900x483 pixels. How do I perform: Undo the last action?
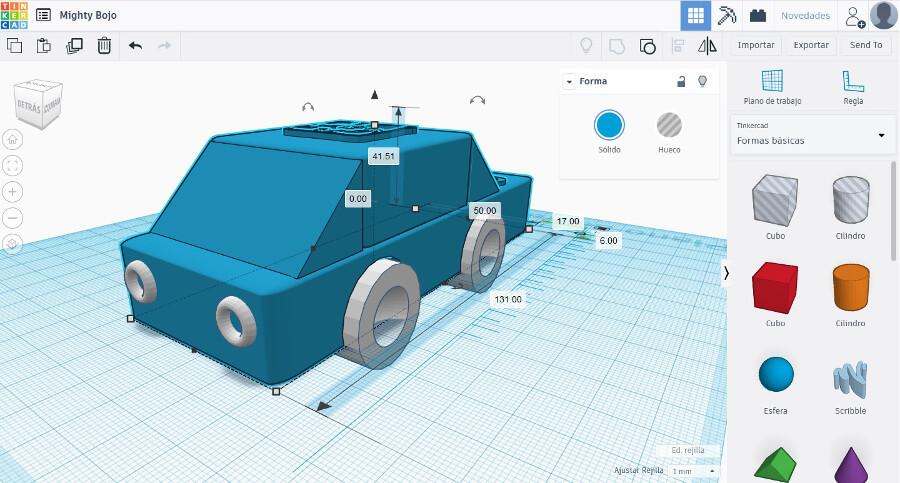click(136, 45)
